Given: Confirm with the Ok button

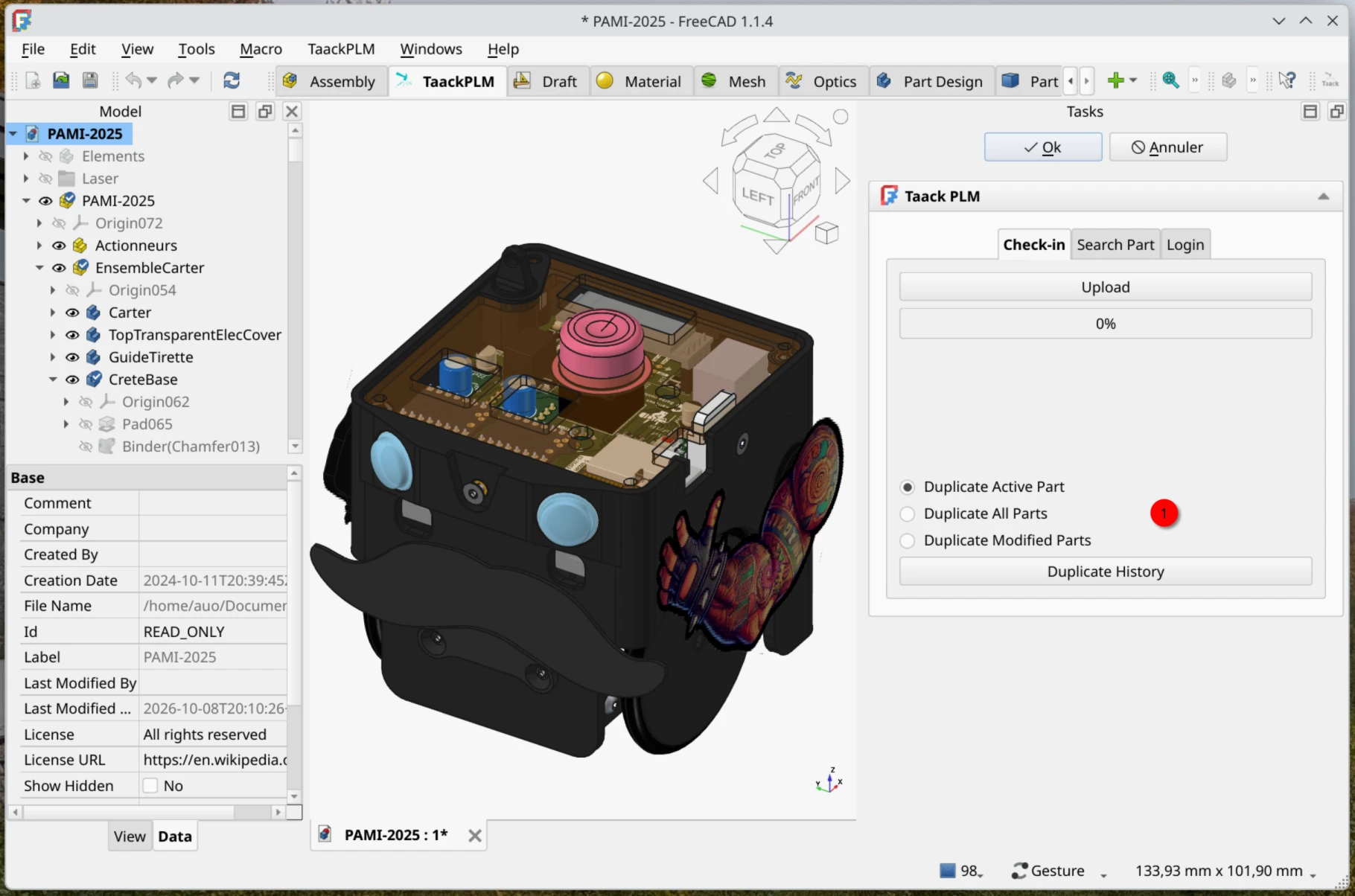Looking at the screenshot, I should click(x=1043, y=147).
